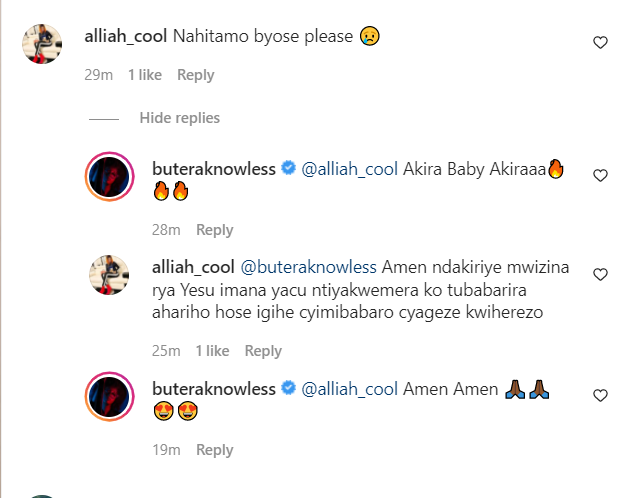Reply to the 29m top comment
This screenshot has height=498, width=622.
point(196,75)
